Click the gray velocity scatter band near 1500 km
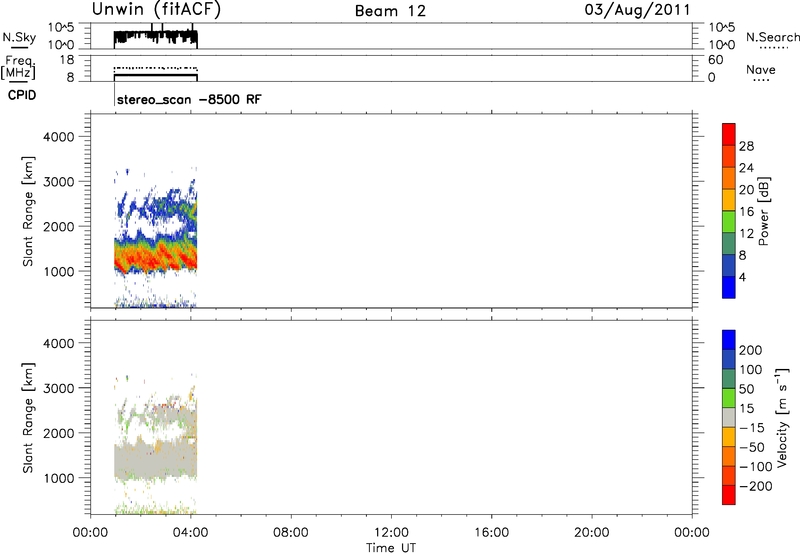 point(155,461)
